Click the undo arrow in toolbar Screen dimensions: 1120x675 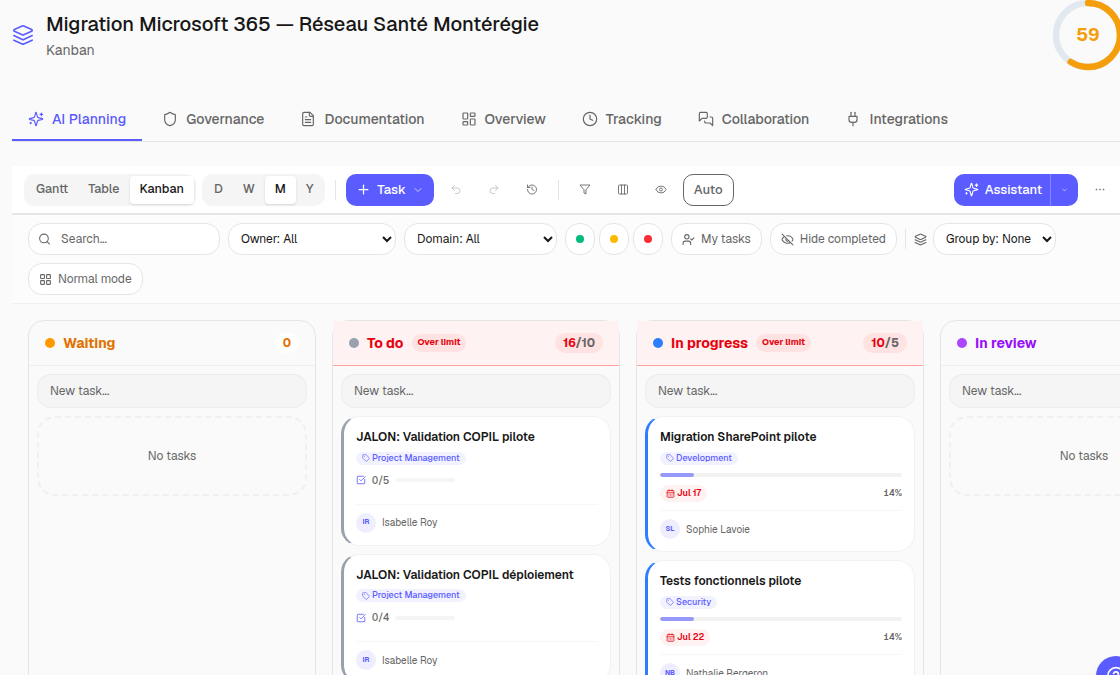pos(456,190)
